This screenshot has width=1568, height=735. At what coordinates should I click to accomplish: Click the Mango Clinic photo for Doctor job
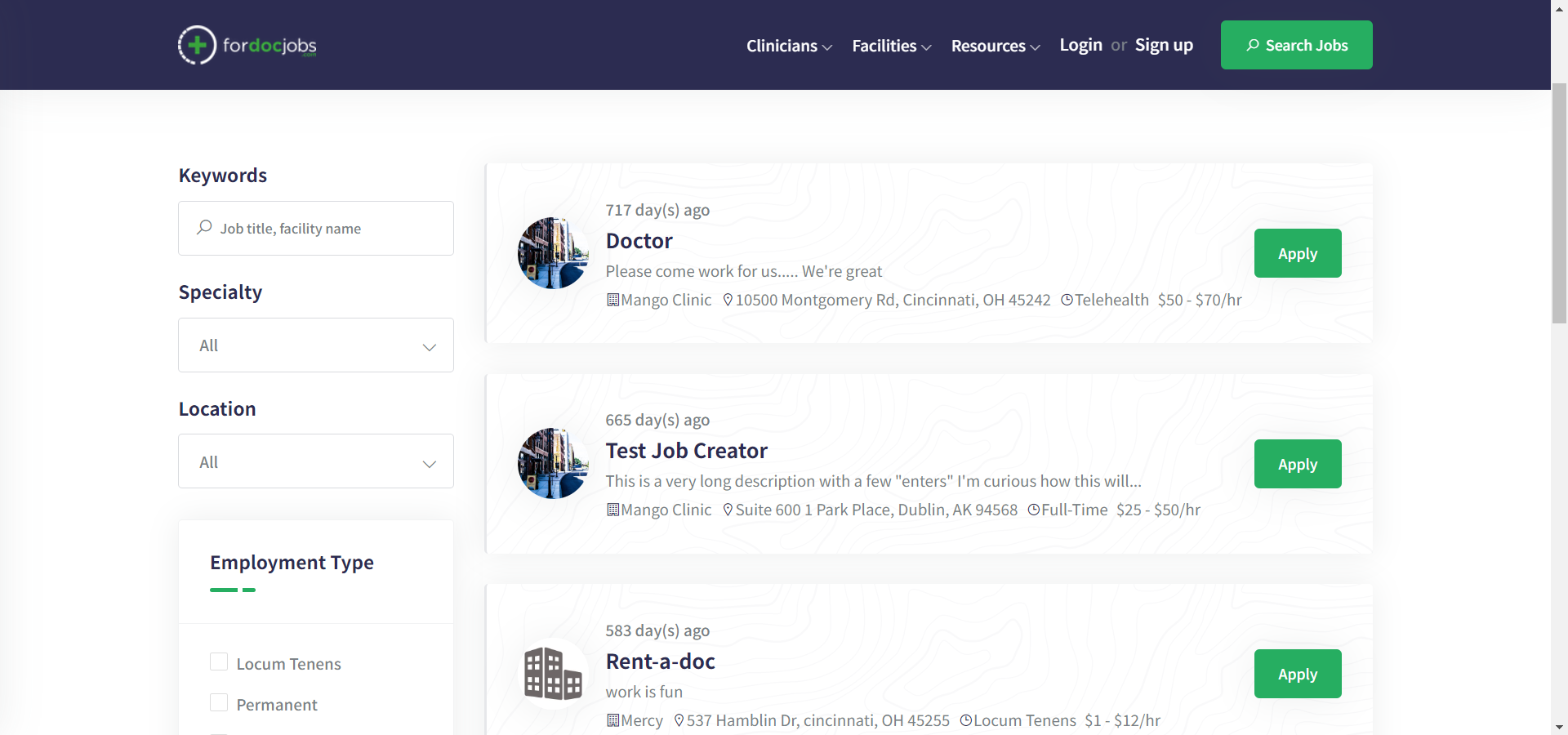tap(553, 253)
